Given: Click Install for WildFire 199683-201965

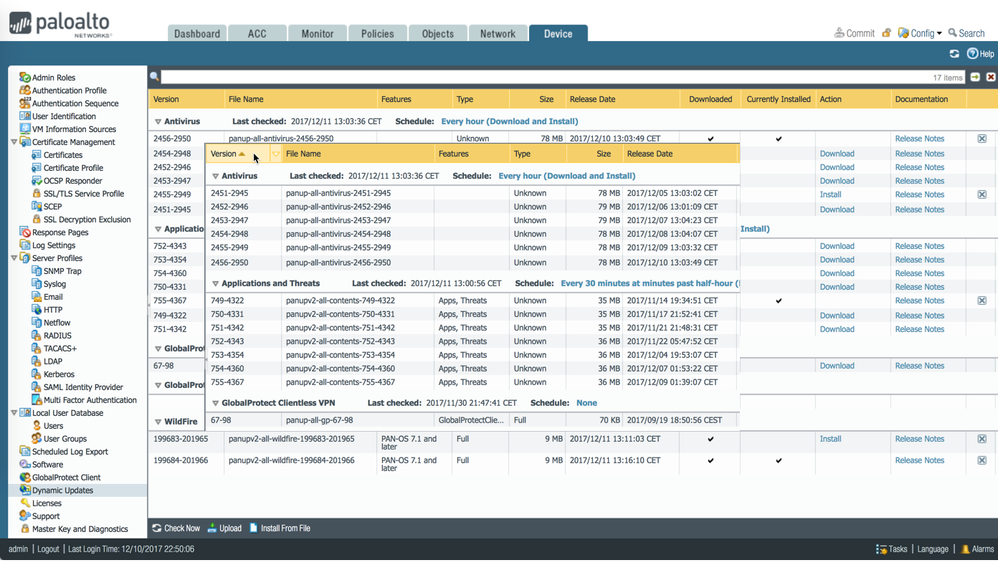Looking at the screenshot, I should coord(830,439).
